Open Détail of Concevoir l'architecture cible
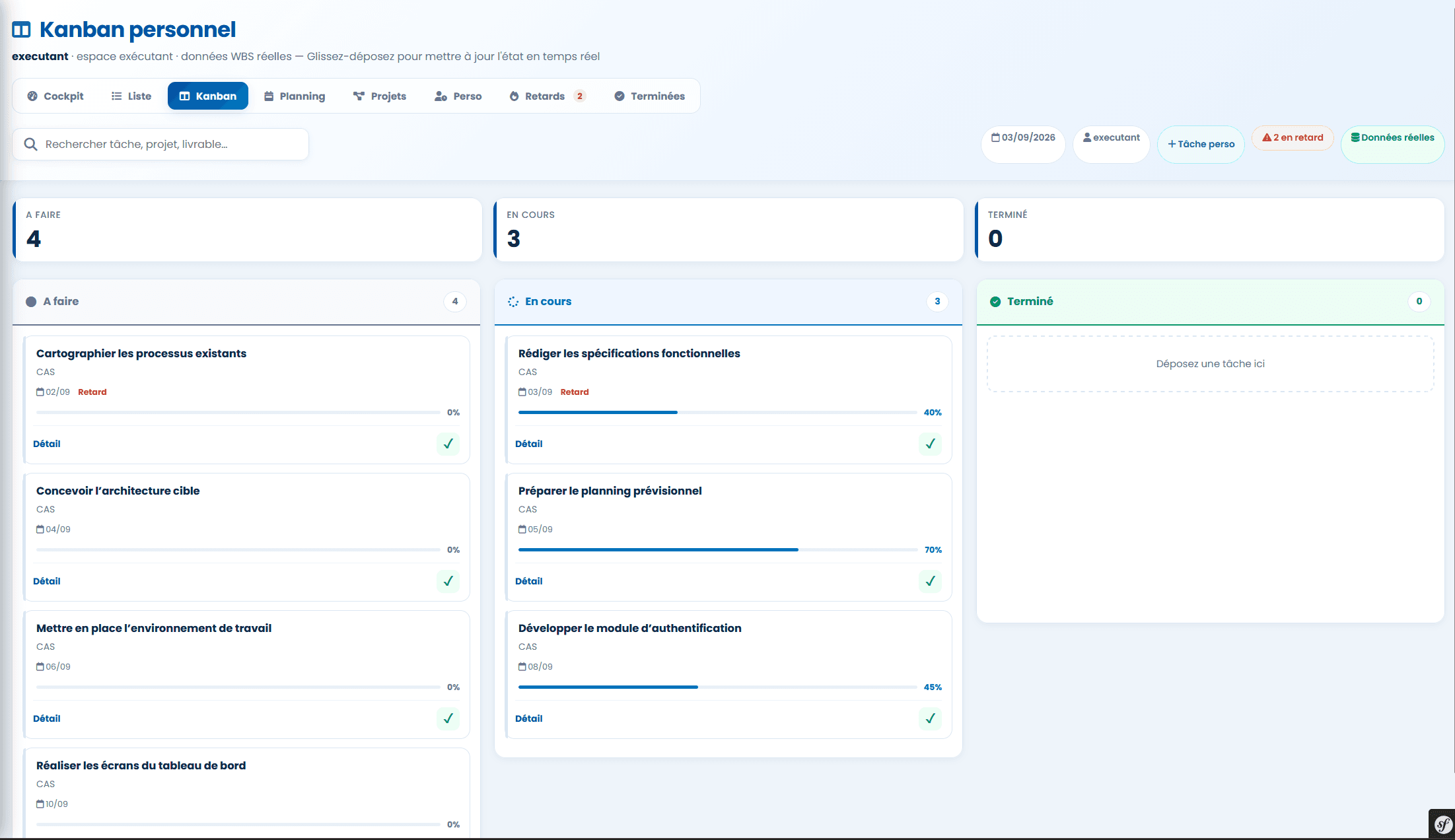 tap(47, 581)
